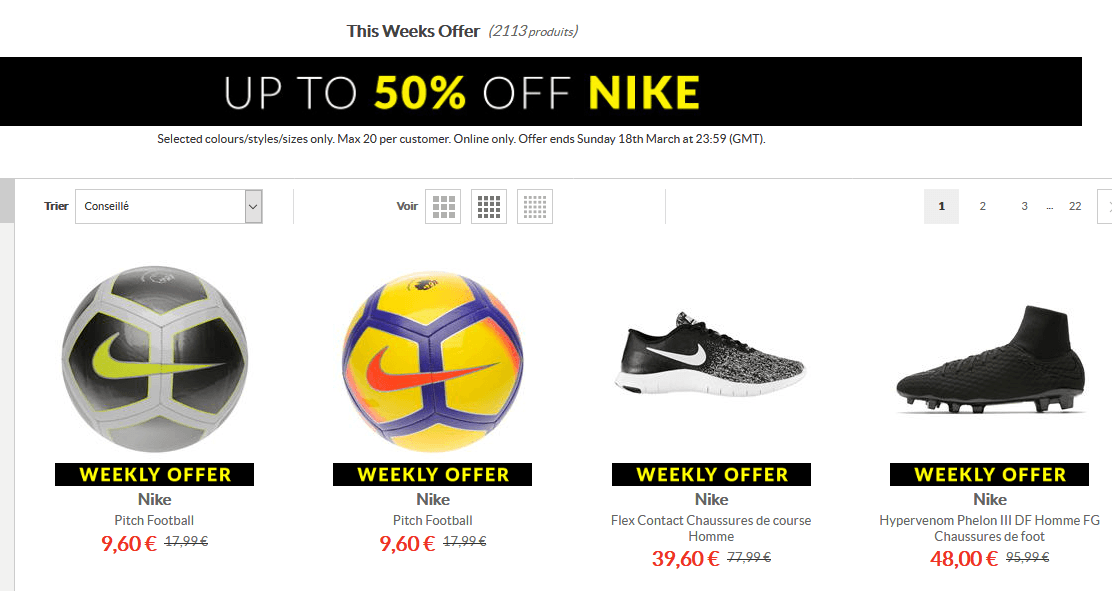
Task: Select the current page indicator 1
Action: pos(941,206)
